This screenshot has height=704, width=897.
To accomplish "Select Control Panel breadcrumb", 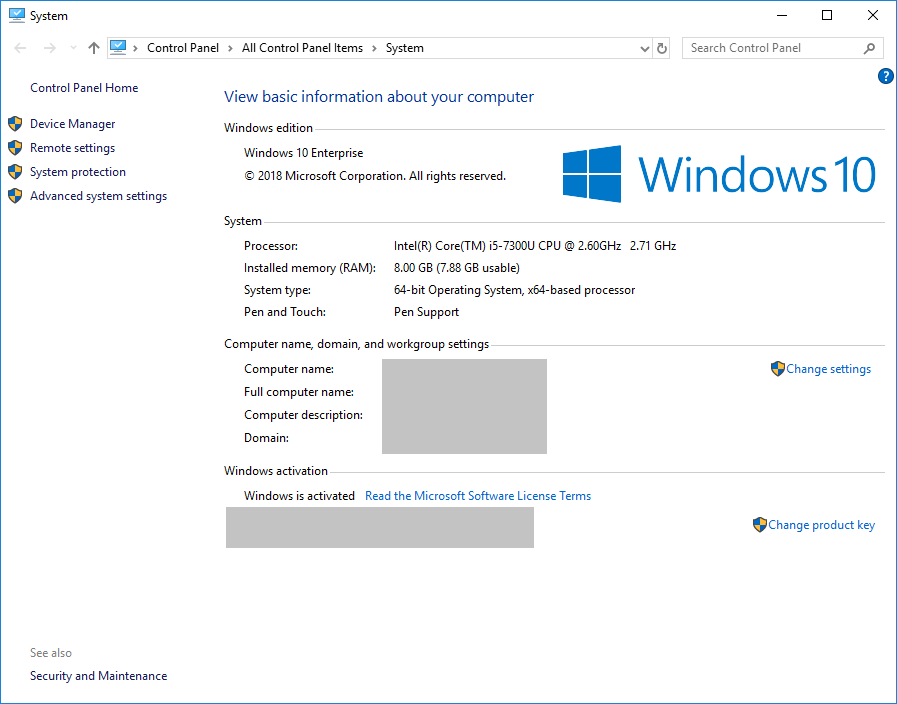I will 182,48.
